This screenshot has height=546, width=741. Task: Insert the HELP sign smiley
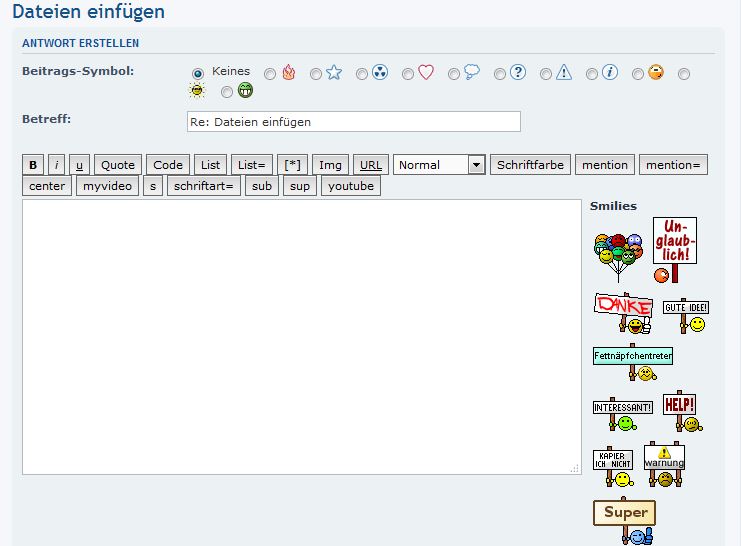[682, 411]
